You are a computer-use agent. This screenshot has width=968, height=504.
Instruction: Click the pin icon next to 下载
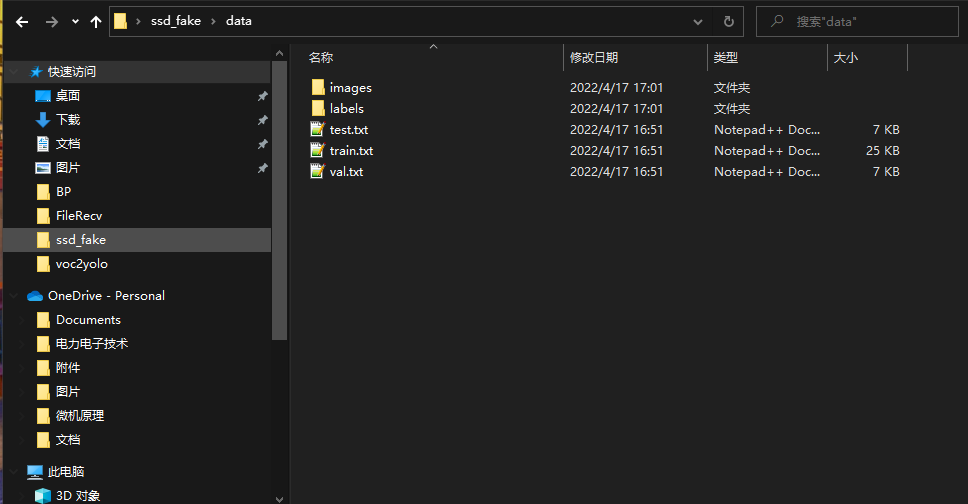(x=262, y=120)
